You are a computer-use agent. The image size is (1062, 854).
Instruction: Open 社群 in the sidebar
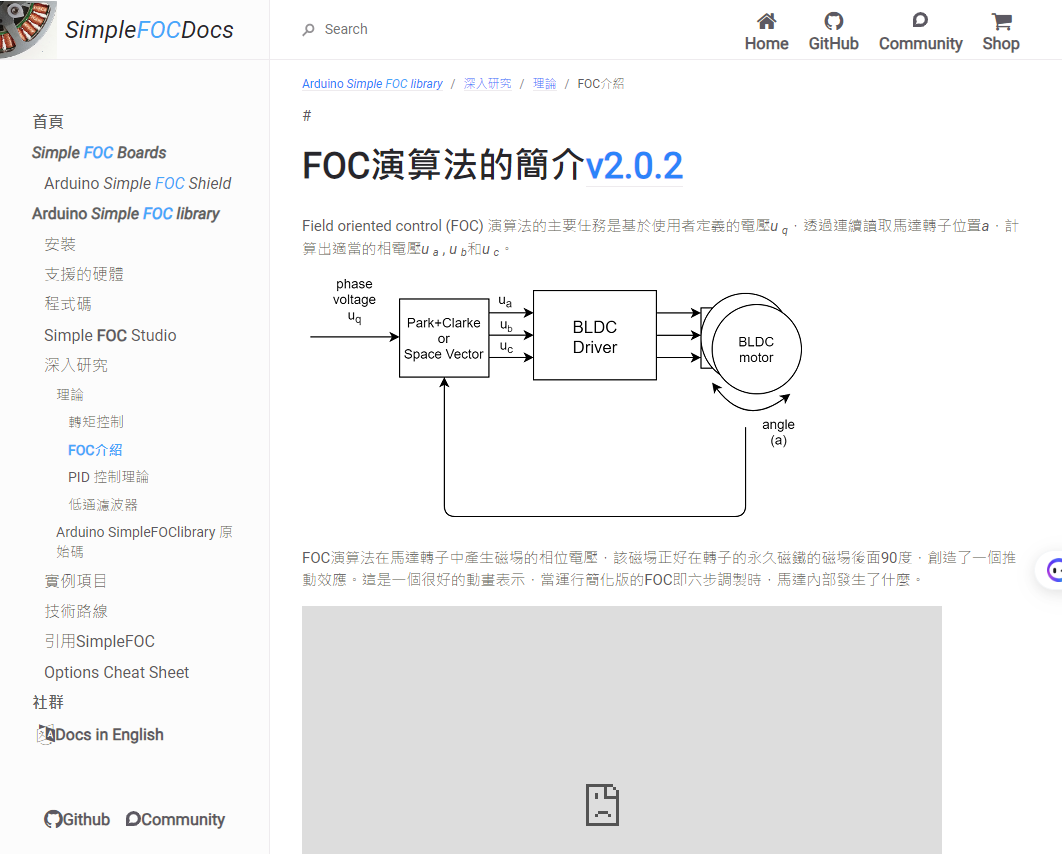click(48, 702)
